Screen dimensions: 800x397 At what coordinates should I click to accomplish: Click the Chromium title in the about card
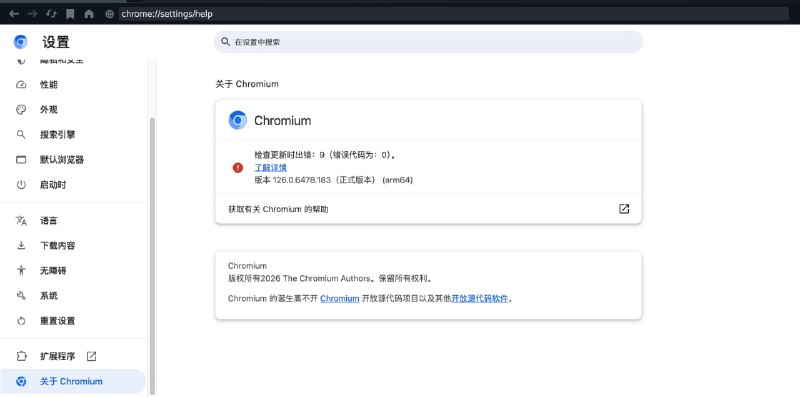283,120
